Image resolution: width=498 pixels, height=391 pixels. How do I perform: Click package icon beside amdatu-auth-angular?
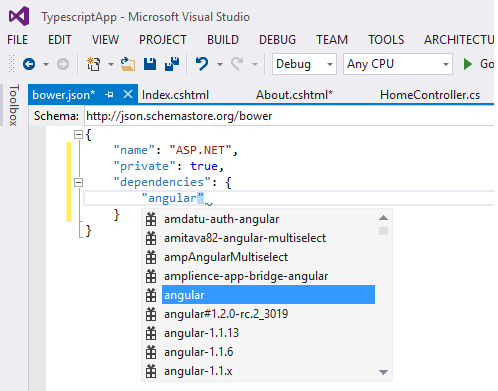pyautogui.click(x=151, y=219)
